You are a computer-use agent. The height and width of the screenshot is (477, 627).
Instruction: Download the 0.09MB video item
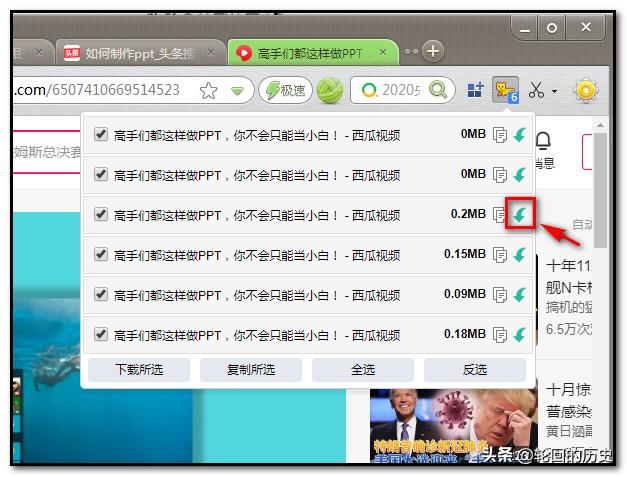[519, 294]
